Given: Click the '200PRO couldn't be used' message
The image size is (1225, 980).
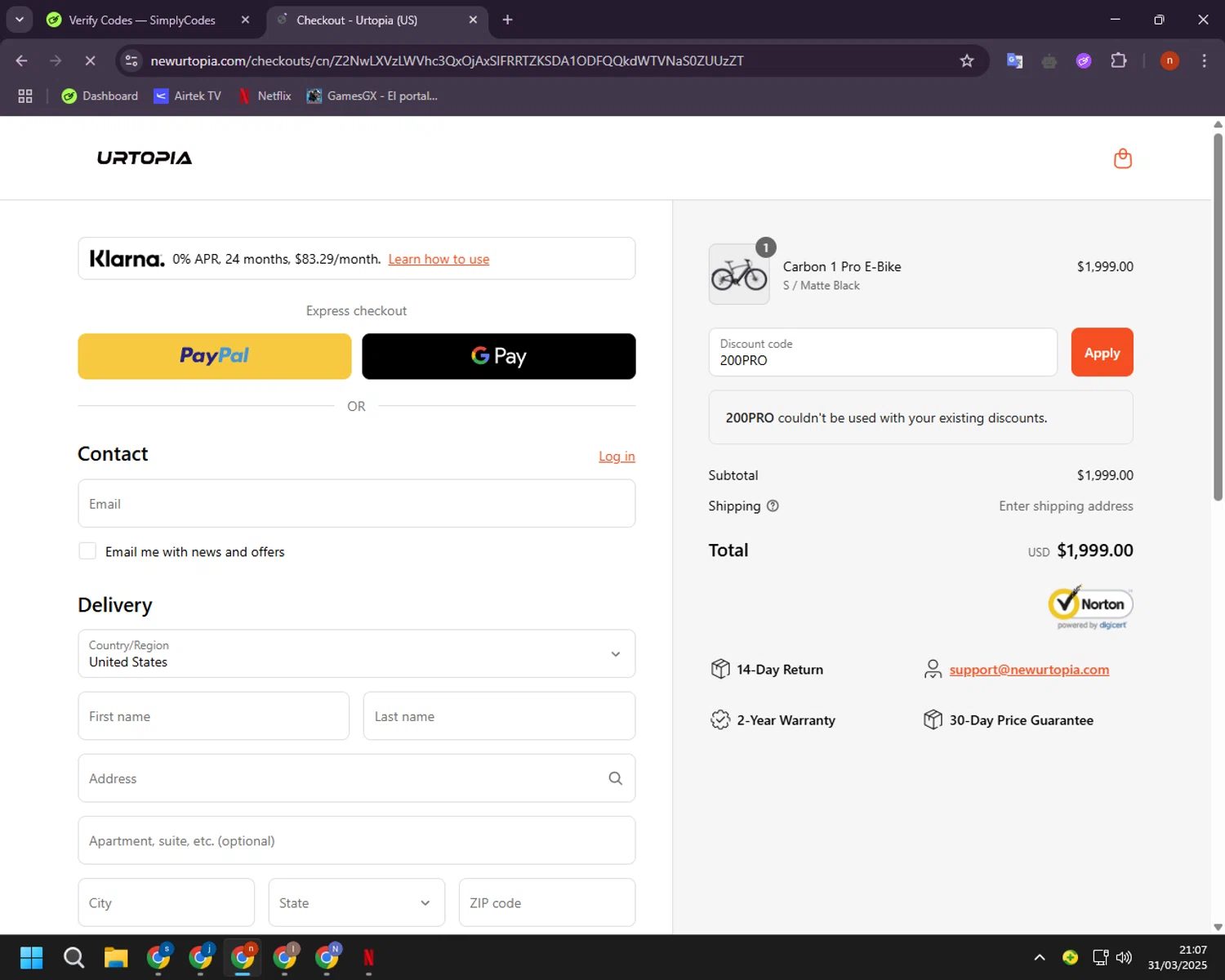Looking at the screenshot, I should [920, 417].
